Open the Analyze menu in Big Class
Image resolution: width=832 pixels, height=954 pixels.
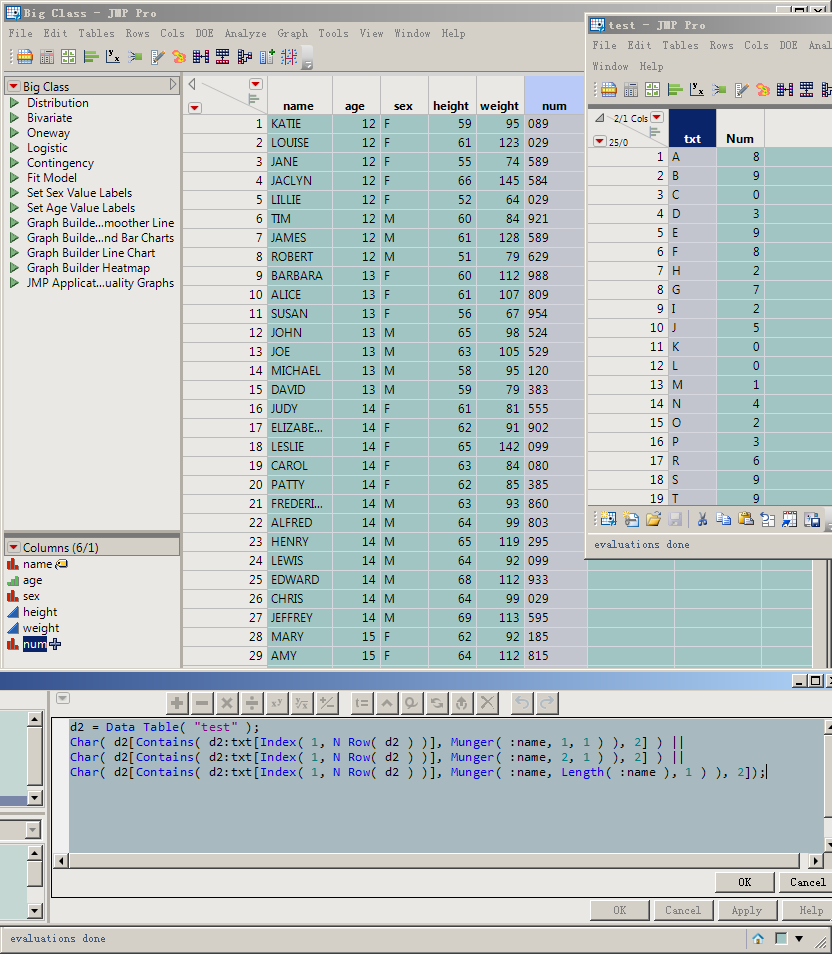coord(245,33)
